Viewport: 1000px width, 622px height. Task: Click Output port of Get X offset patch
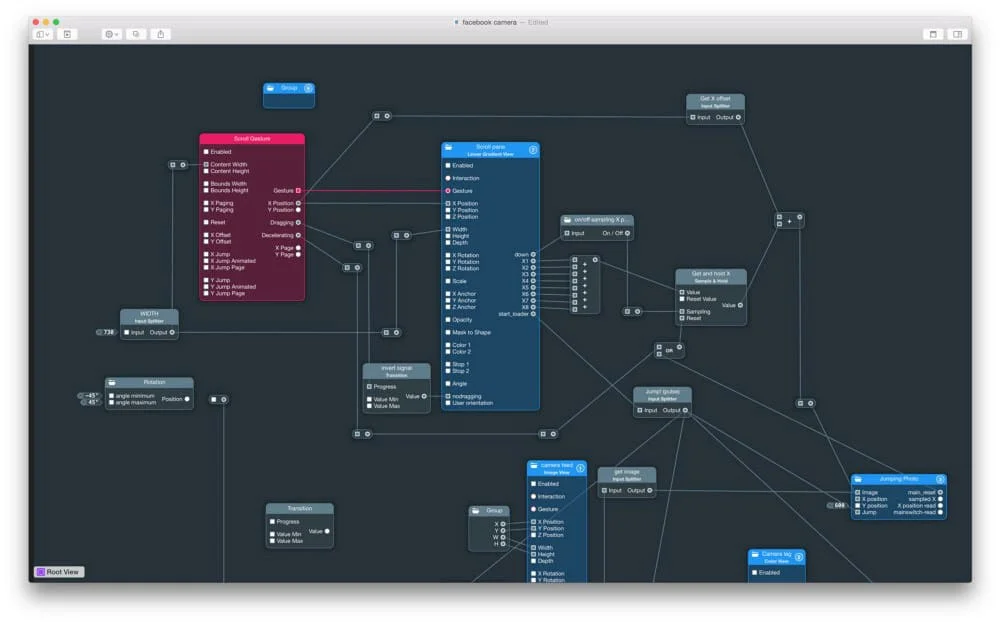pos(739,117)
